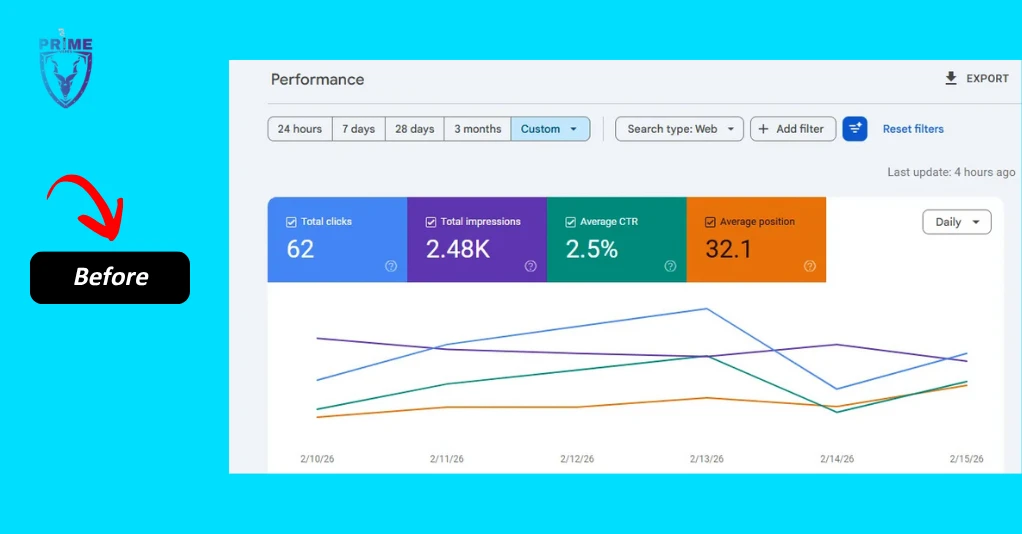
Task: Click the plus icon in Add filter
Action: coord(763,129)
